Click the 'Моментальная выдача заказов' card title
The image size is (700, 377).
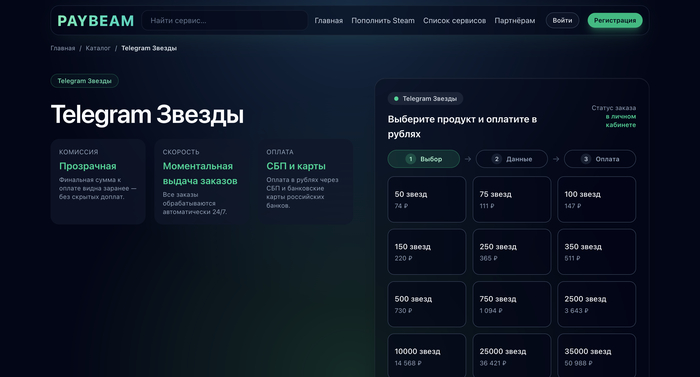pos(200,173)
